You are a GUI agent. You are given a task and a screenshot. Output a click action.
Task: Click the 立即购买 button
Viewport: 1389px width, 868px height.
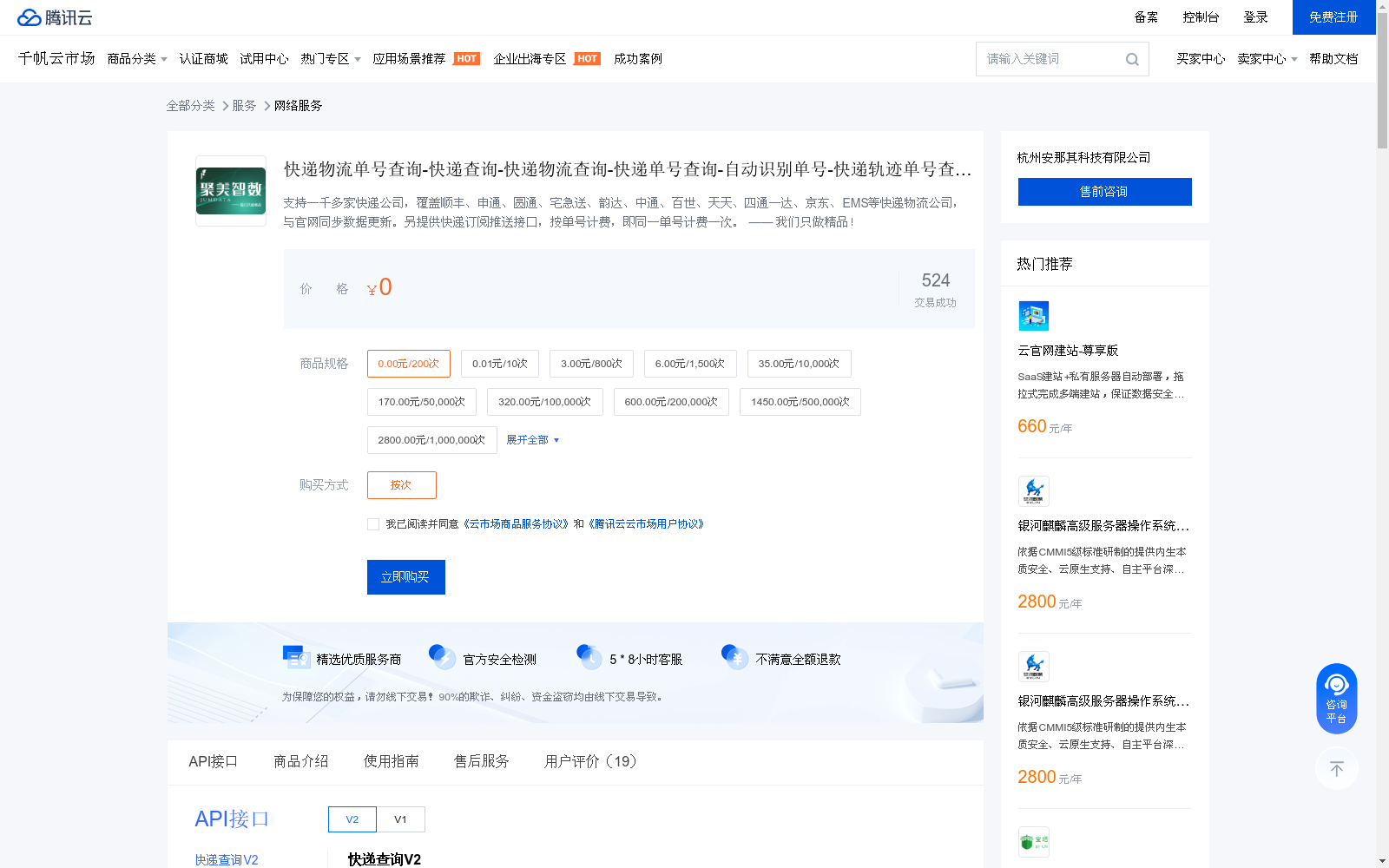click(406, 577)
